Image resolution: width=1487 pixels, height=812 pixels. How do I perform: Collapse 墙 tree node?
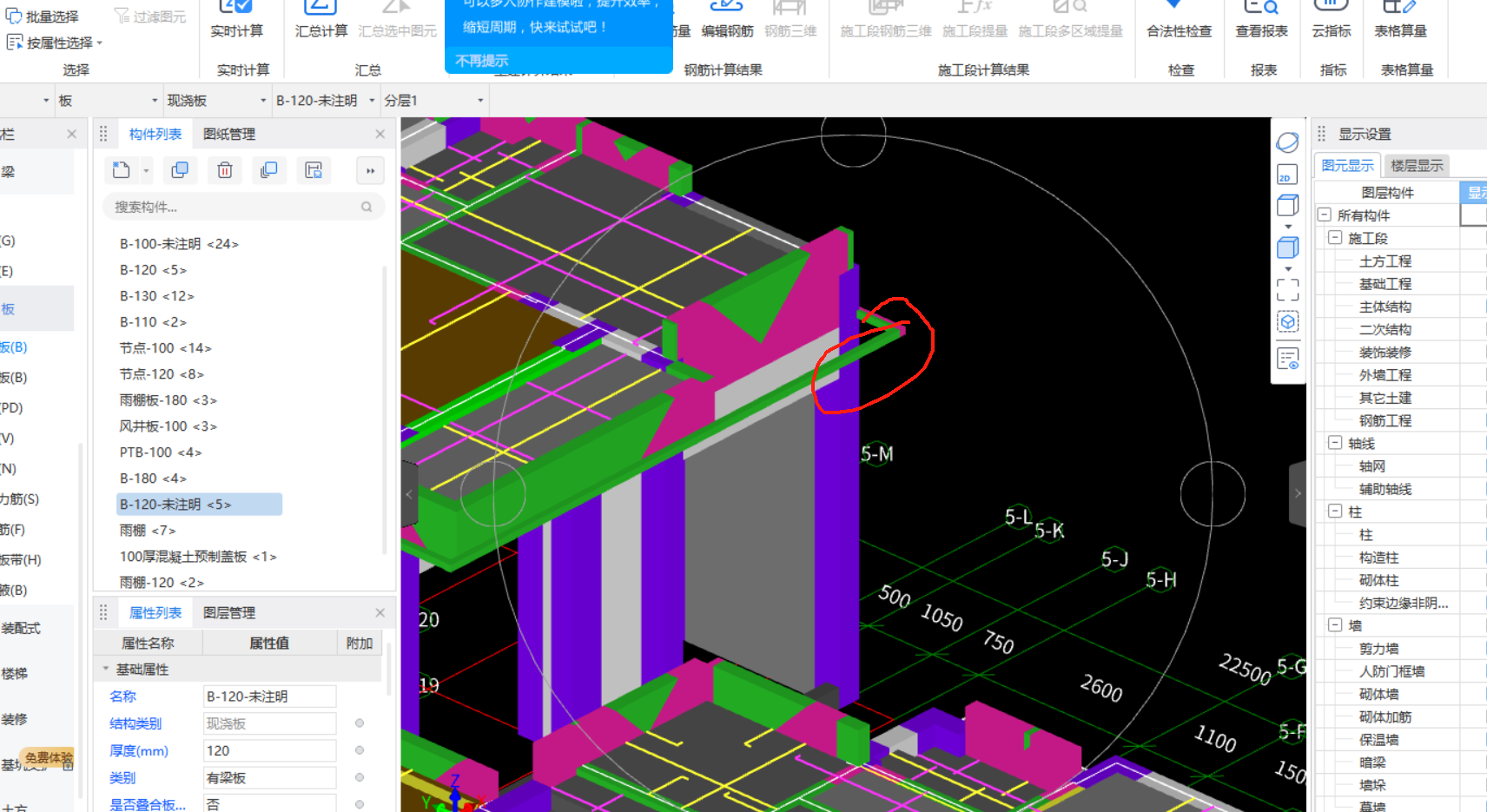point(1336,625)
